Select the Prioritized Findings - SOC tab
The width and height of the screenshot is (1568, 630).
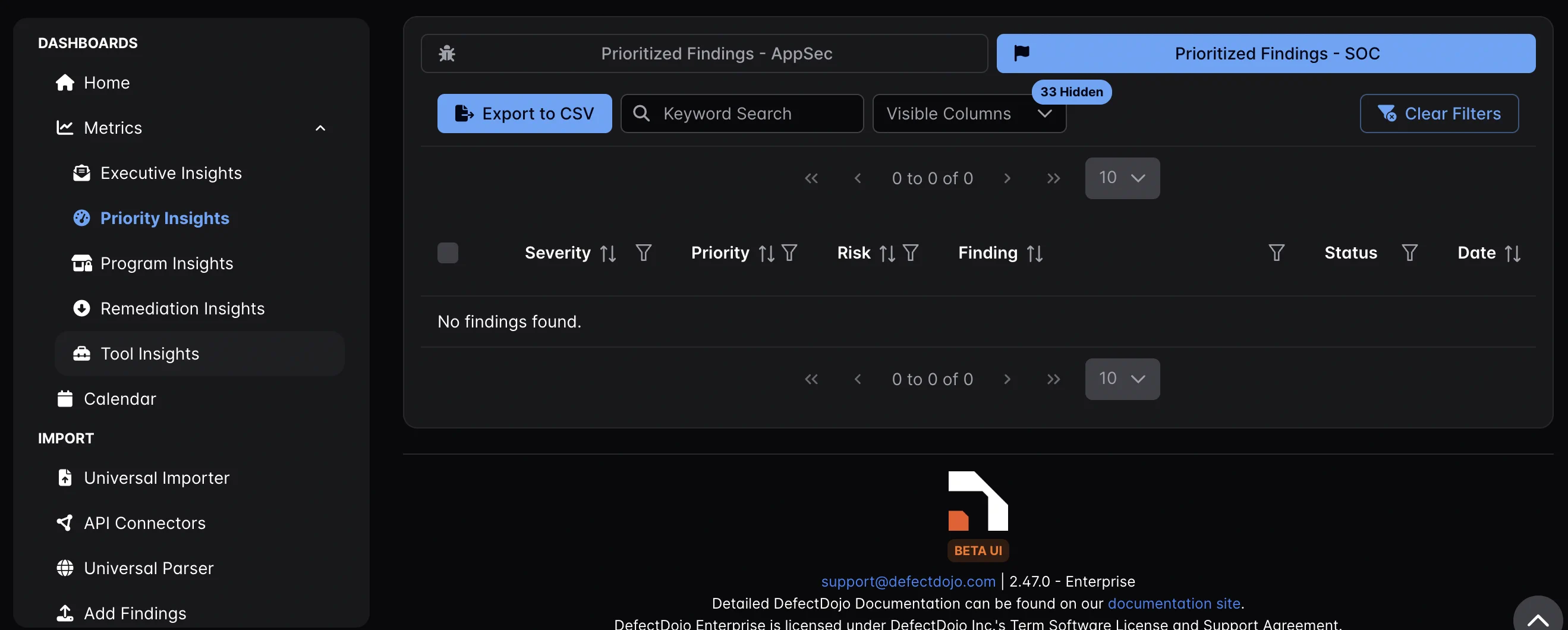click(x=1265, y=53)
